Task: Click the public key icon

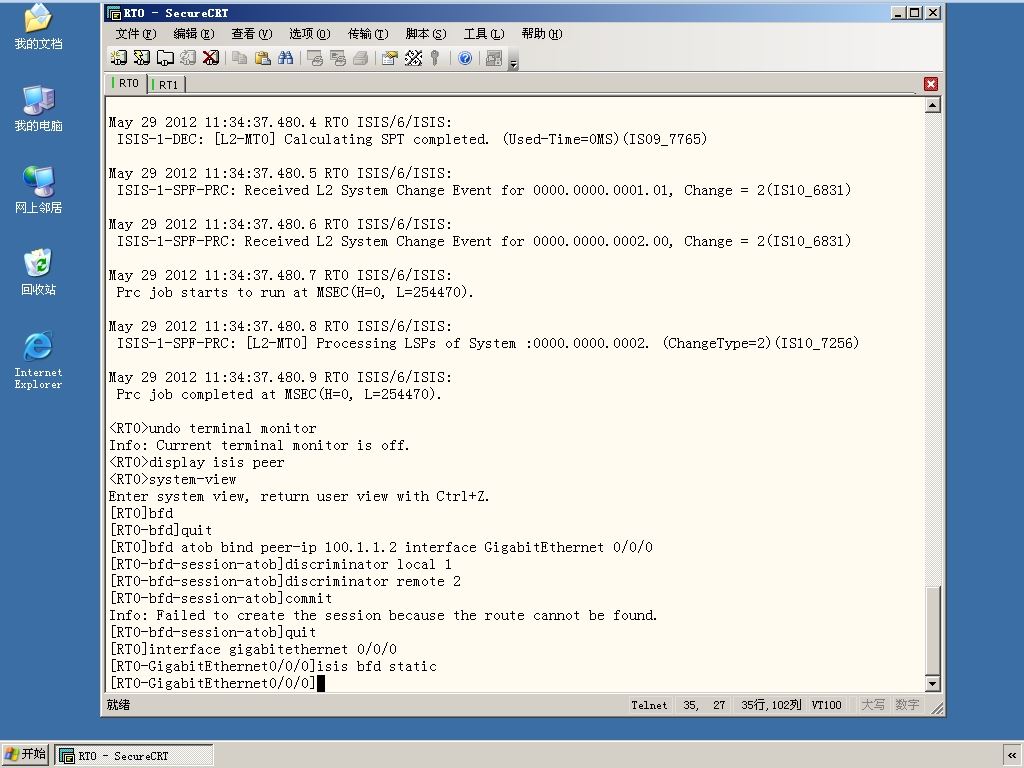Action: pos(435,58)
